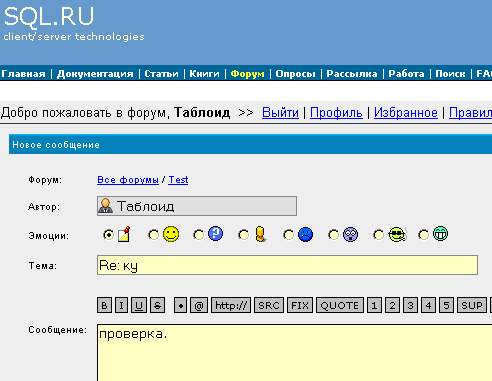The image size is (492, 381).
Task: Open the Избранное link
Action: click(406, 113)
